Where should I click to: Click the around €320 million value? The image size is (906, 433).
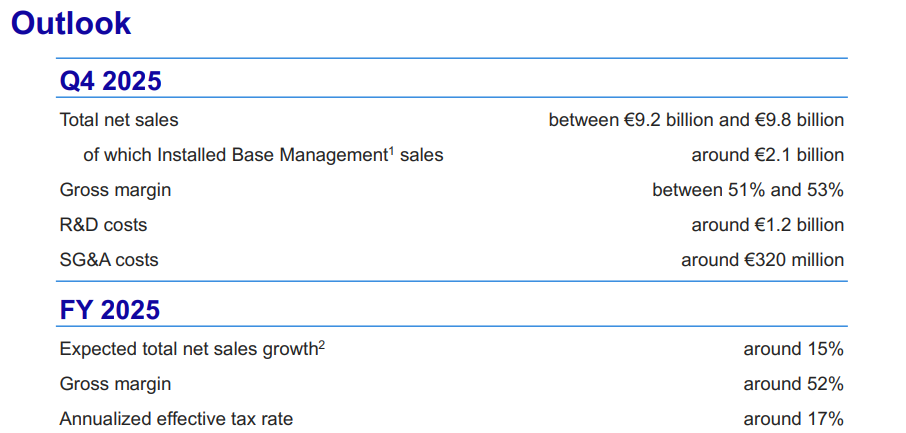(x=763, y=260)
